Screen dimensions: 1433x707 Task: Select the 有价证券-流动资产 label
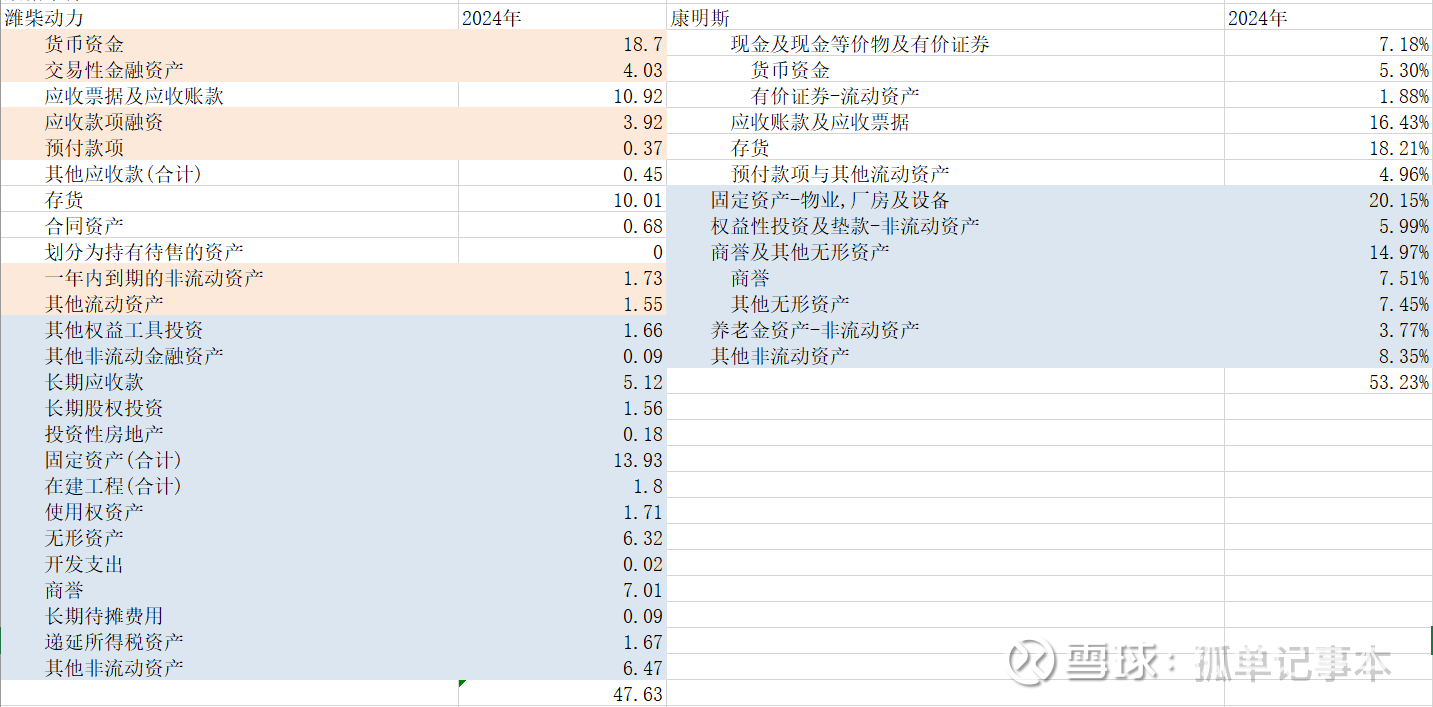[836, 96]
